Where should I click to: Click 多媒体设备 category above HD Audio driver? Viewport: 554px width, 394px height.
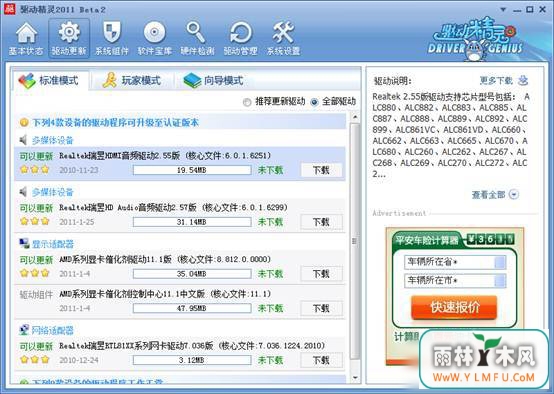(52, 192)
